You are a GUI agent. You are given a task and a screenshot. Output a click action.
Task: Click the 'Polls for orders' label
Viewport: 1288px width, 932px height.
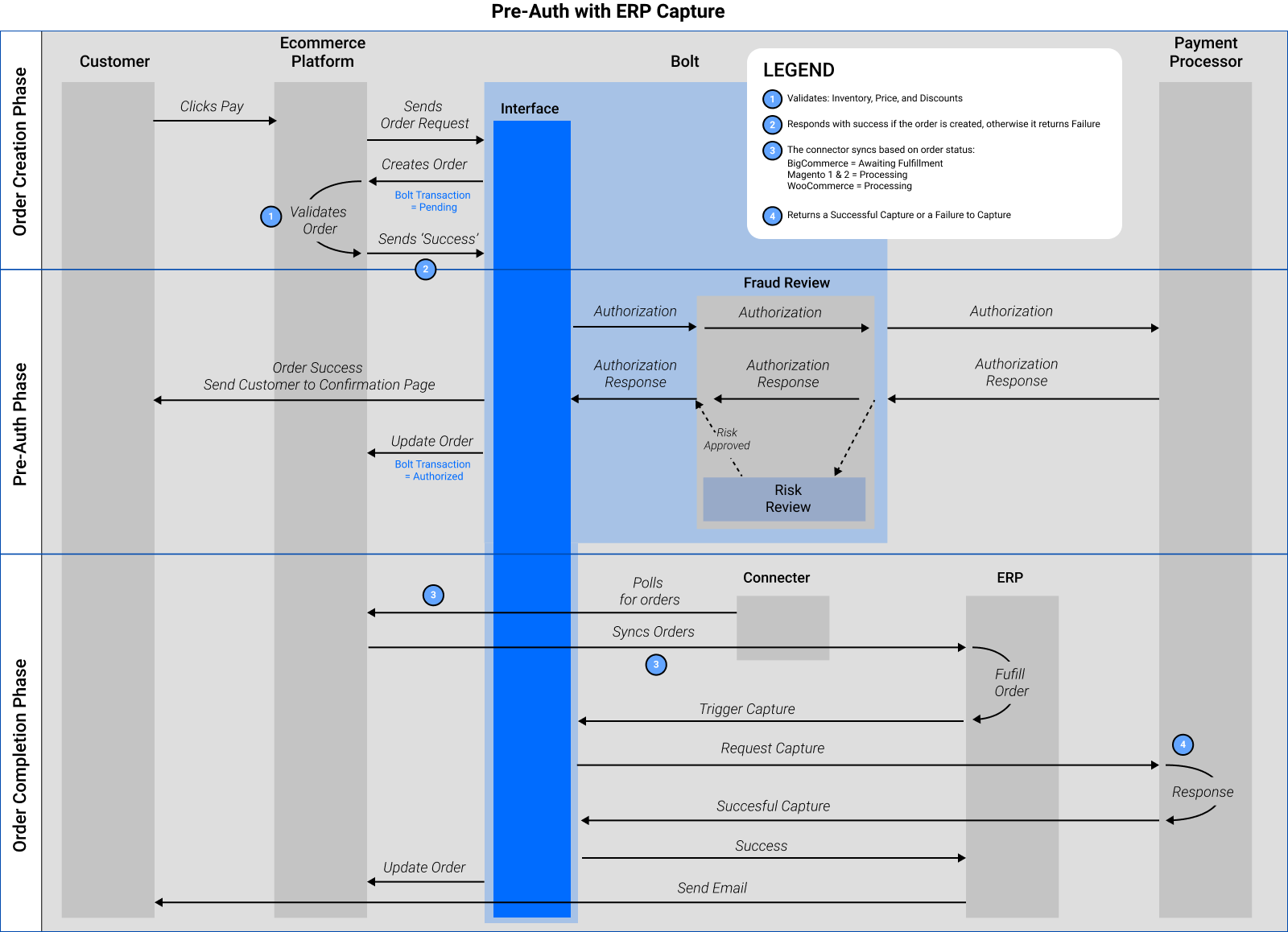tap(649, 592)
